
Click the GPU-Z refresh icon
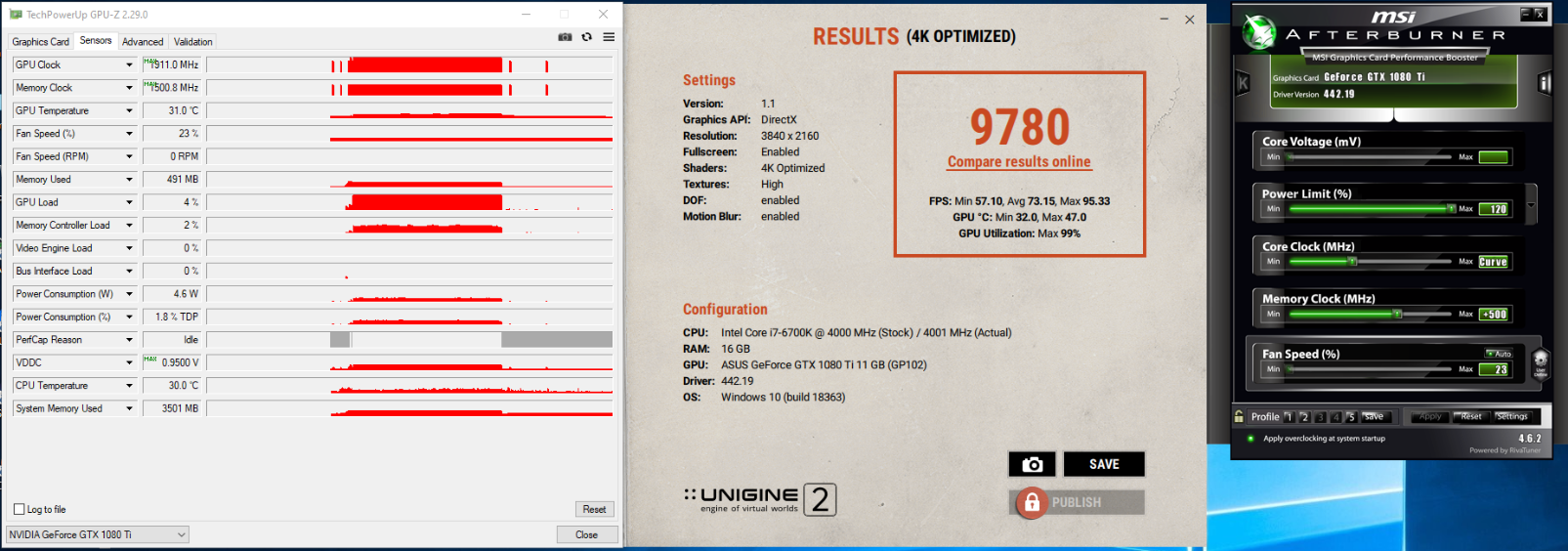coord(587,37)
